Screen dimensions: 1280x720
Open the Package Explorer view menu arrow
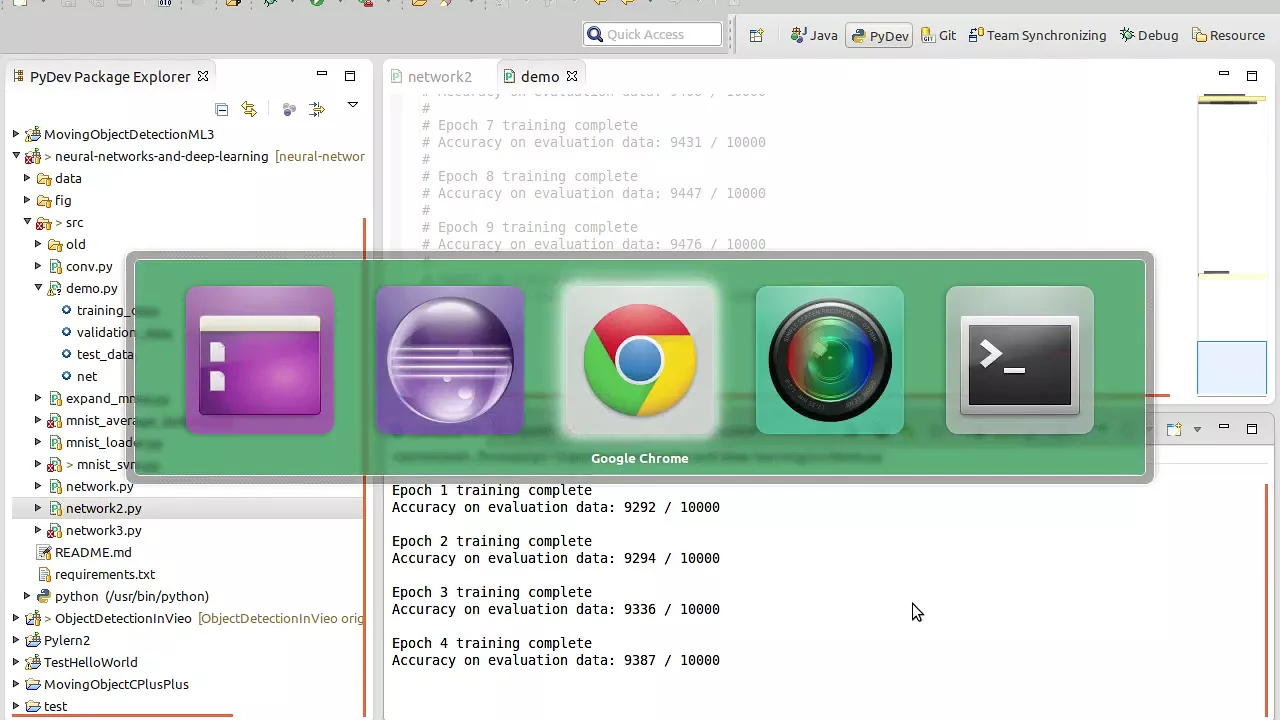(x=352, y=105)
